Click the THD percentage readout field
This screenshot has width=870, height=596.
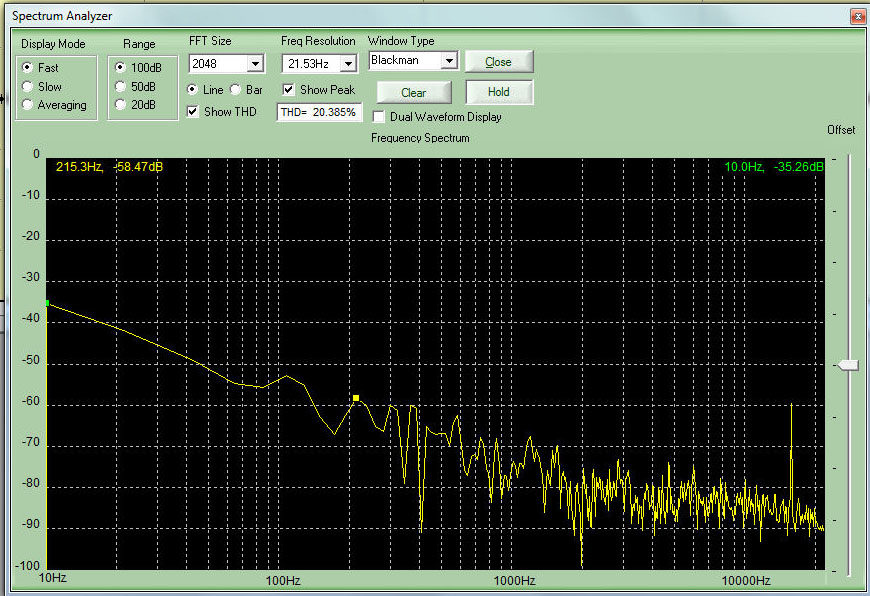point(319,112)
